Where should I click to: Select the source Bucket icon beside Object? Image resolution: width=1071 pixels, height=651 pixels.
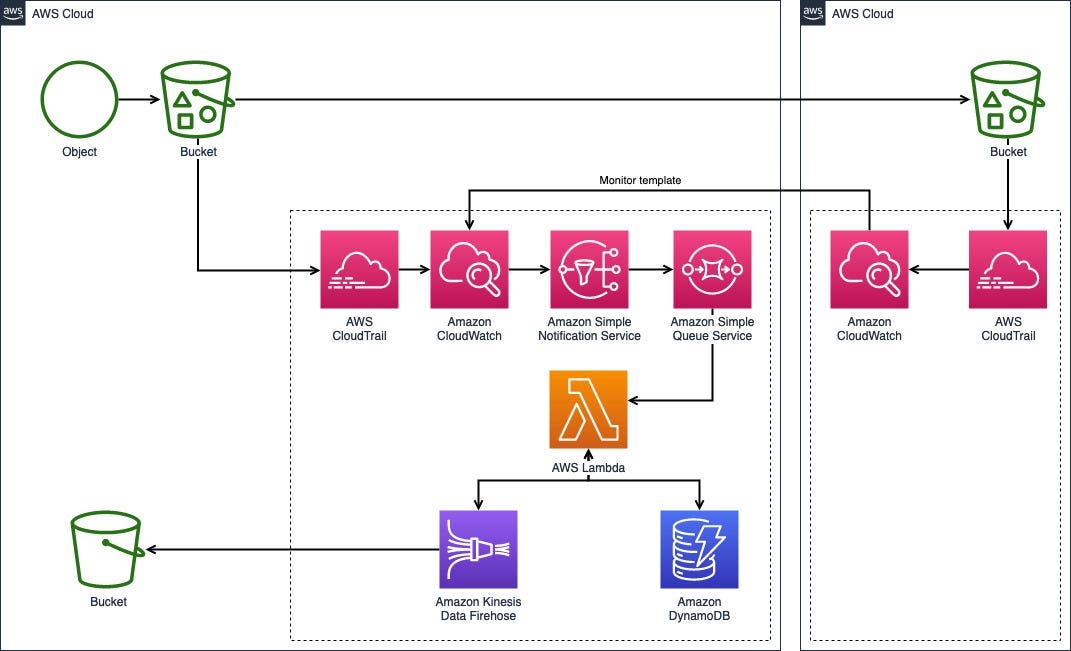pos(197,100)
